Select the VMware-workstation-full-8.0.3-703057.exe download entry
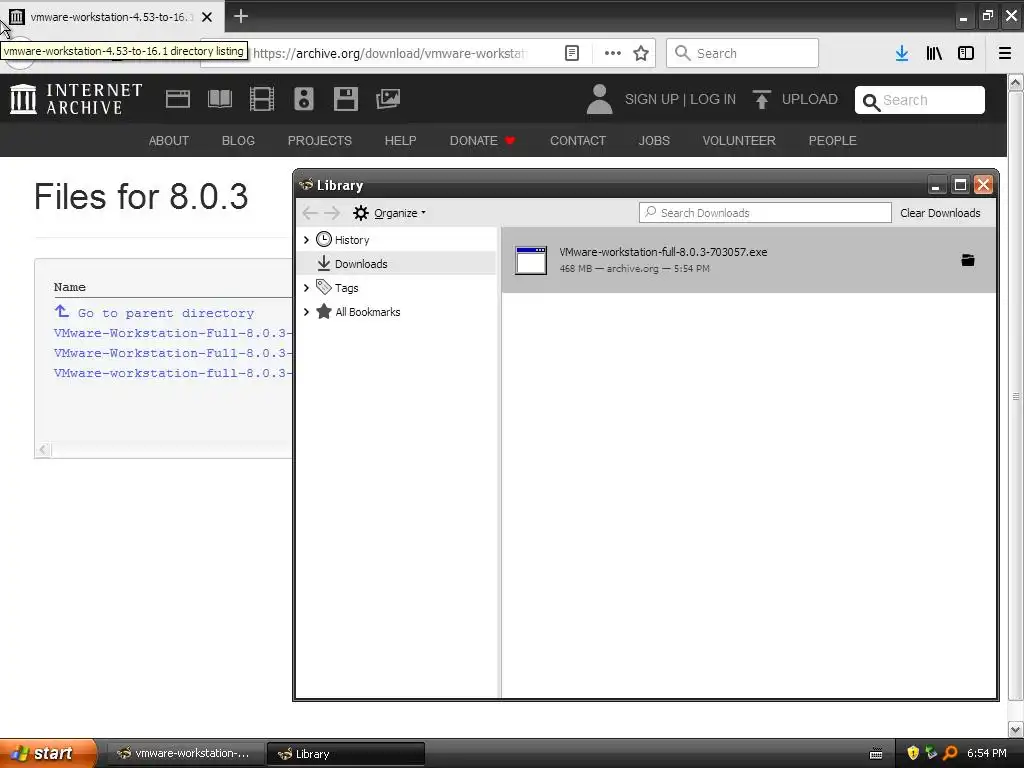The height and width of the screenshot is (768, 1024). pyautogui.click(x=748, y=260)
